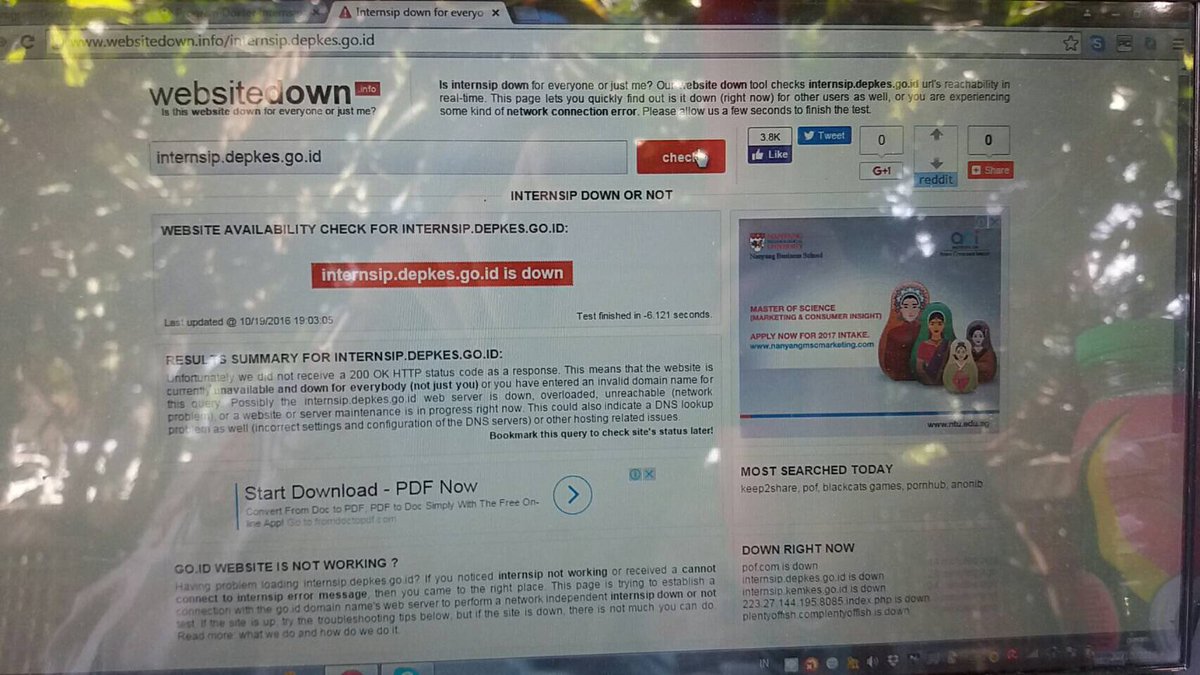Click the Nanyang Business School ad
This screenshot has height=675, width=1200.
869,325
